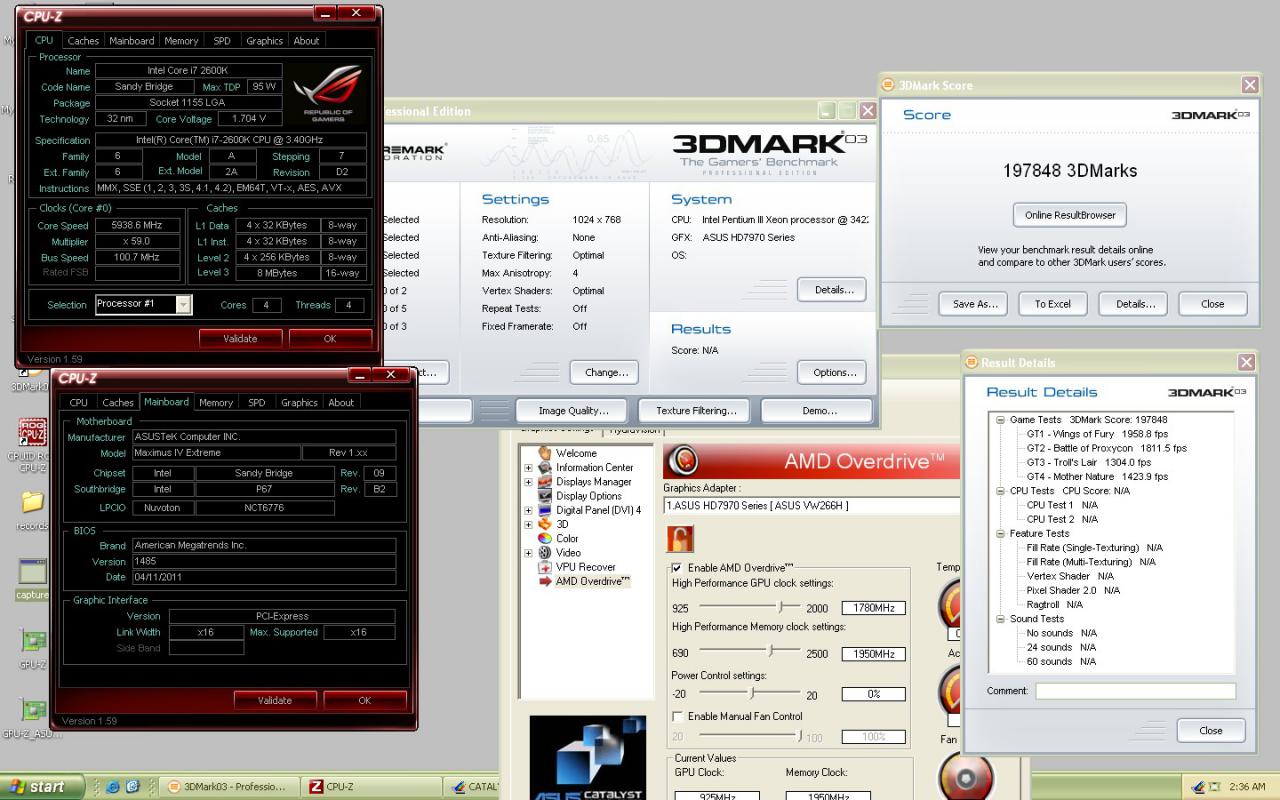
Task: Open the GPU-Z_ASUS desktop icon
Action: click(x=32, y=709)
